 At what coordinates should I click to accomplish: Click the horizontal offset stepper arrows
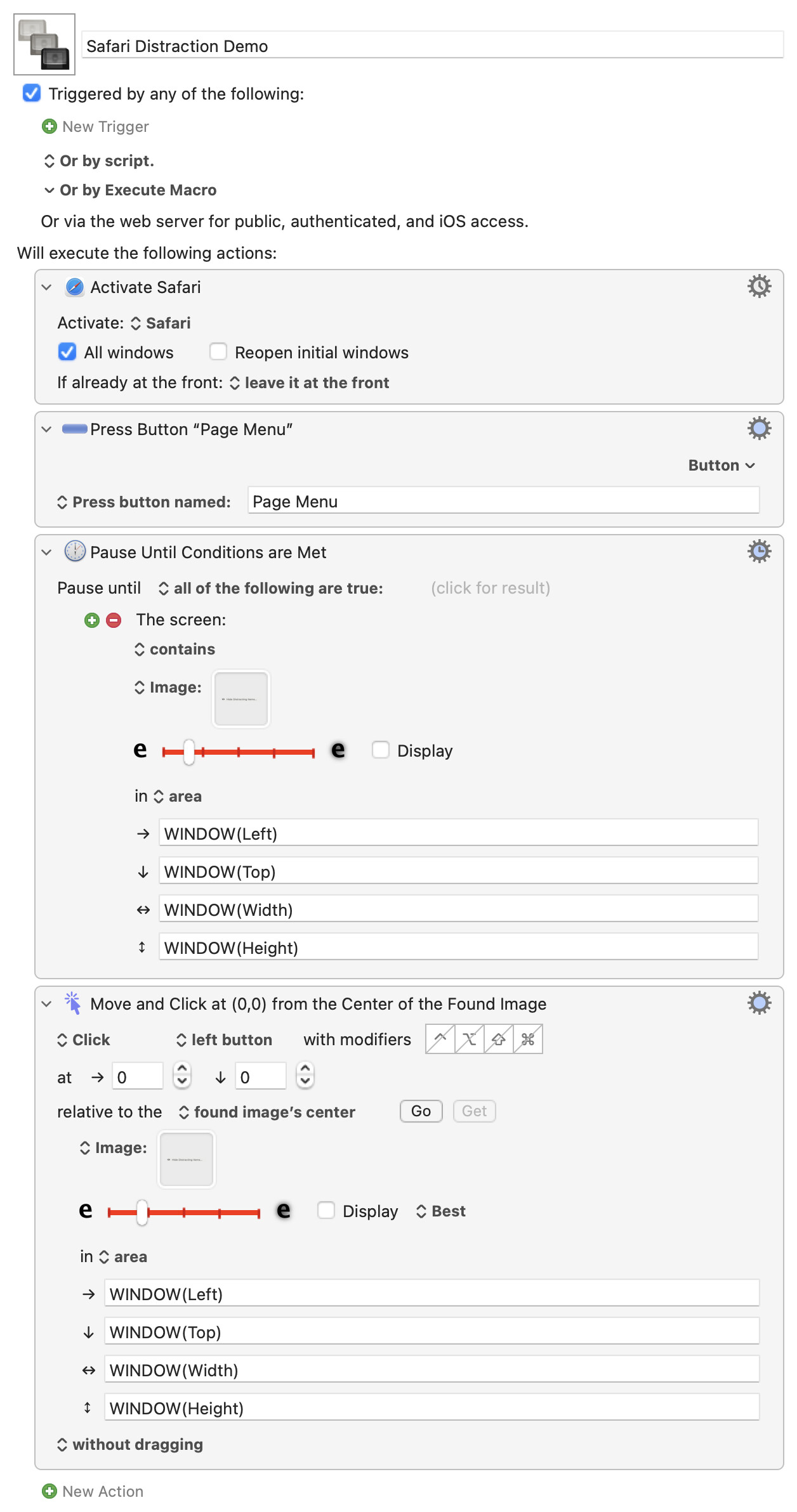[x=182, y=1076]
